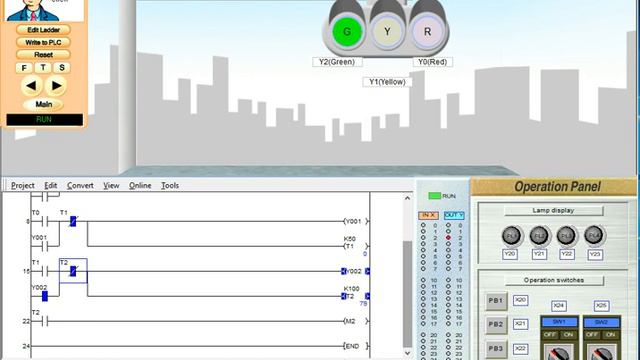The height and width of the screenshot is (360, 640).
Task: Click the green G traffic light
Action: pos(347,31)
